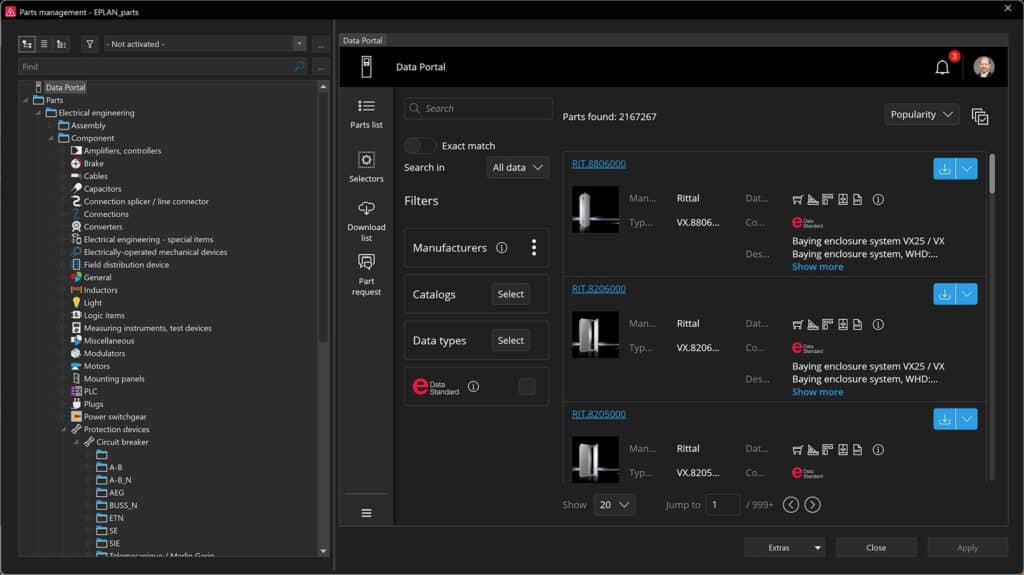Open the Part request icon
Viewport: 1024px width, 575px height.
point(366,262)
